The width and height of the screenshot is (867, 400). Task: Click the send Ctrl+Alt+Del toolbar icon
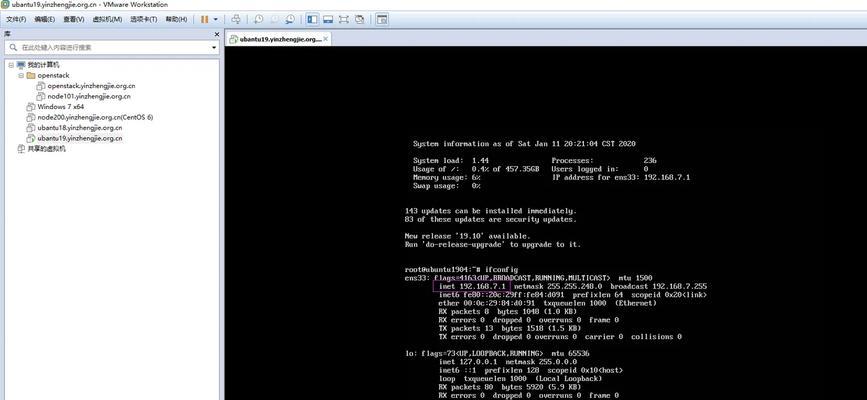tap(236, 19)
